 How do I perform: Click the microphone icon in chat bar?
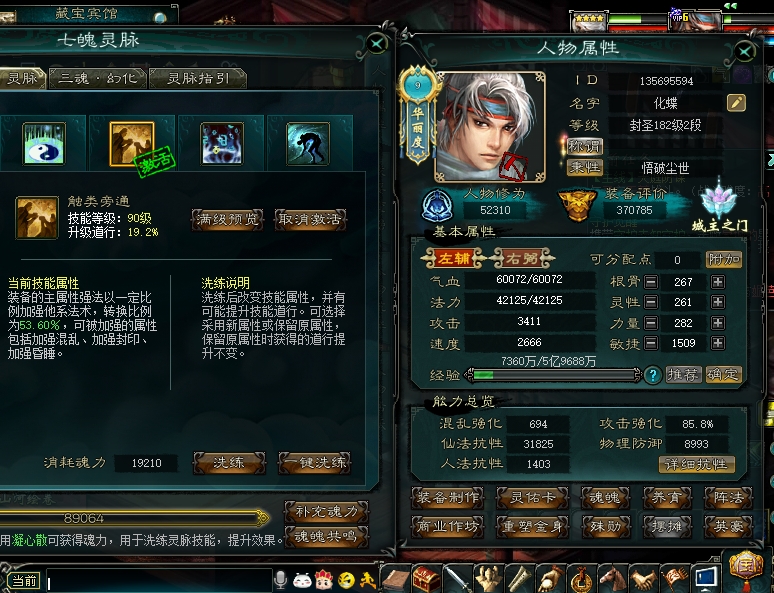click(280, 580)
